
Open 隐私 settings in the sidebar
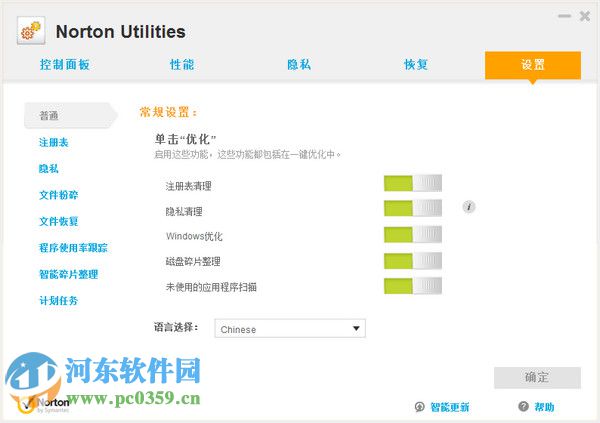pyautogui.click(x=49, y=168)
